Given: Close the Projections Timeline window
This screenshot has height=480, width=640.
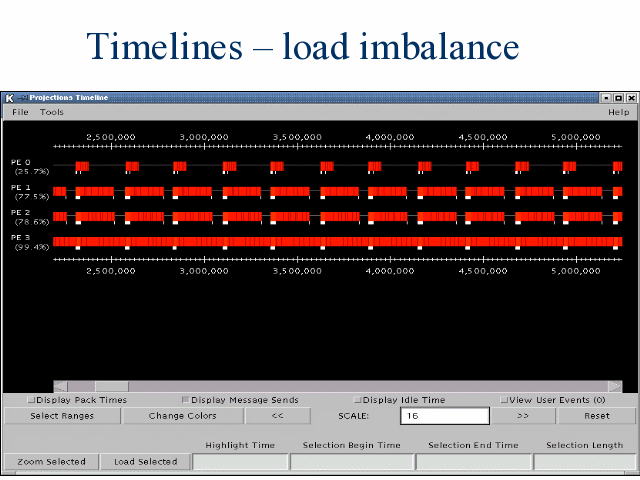Looking at the screenshot, I should [x=630, y=98].
